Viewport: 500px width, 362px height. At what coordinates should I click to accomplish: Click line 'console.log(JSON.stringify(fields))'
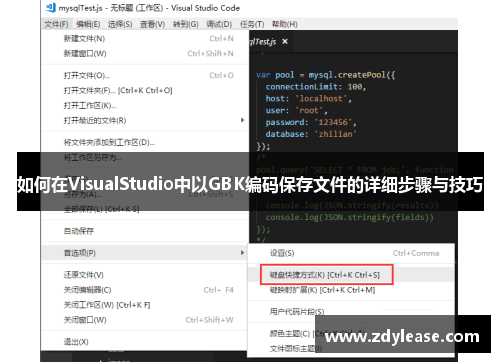pos(349,217)
